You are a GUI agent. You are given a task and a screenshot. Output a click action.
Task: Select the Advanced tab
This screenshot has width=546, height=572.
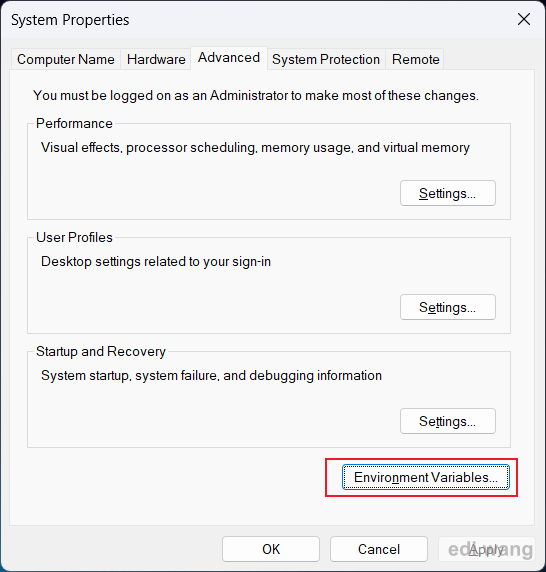[229, 58]
